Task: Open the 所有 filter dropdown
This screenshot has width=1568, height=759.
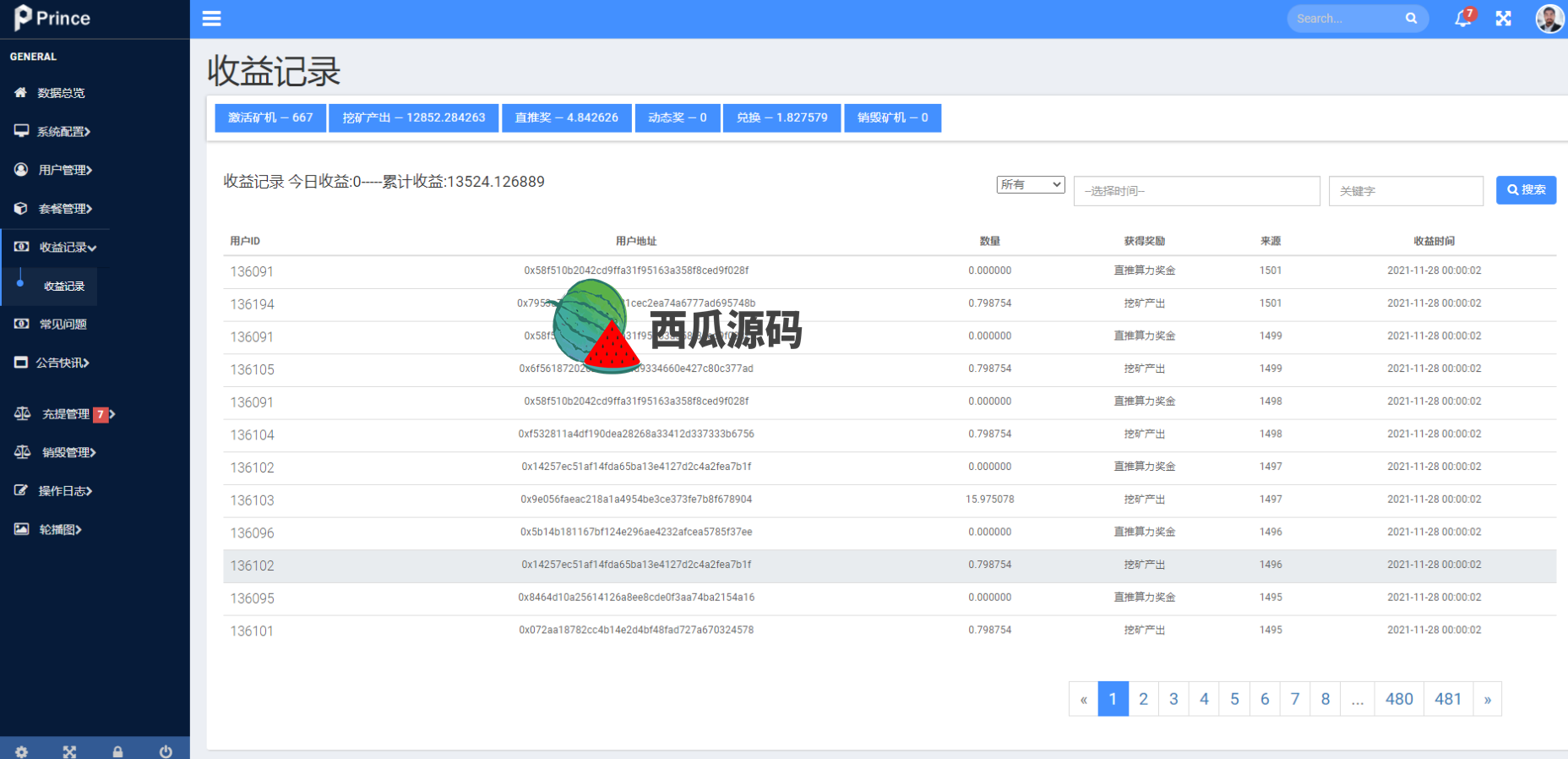Action: click(1030, 185)
